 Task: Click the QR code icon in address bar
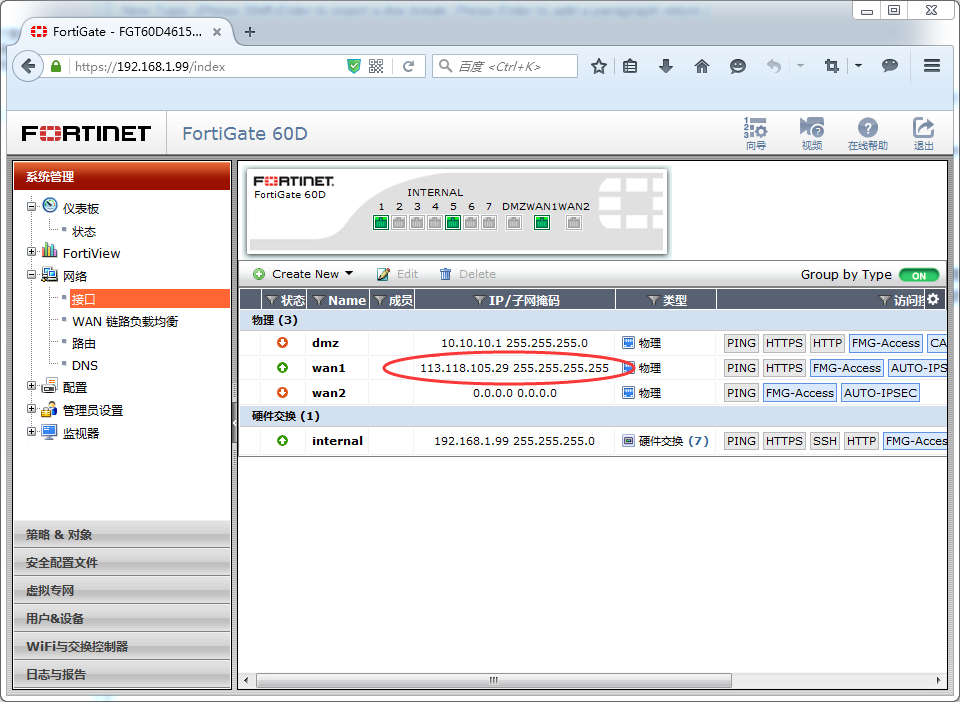point(376,66)
